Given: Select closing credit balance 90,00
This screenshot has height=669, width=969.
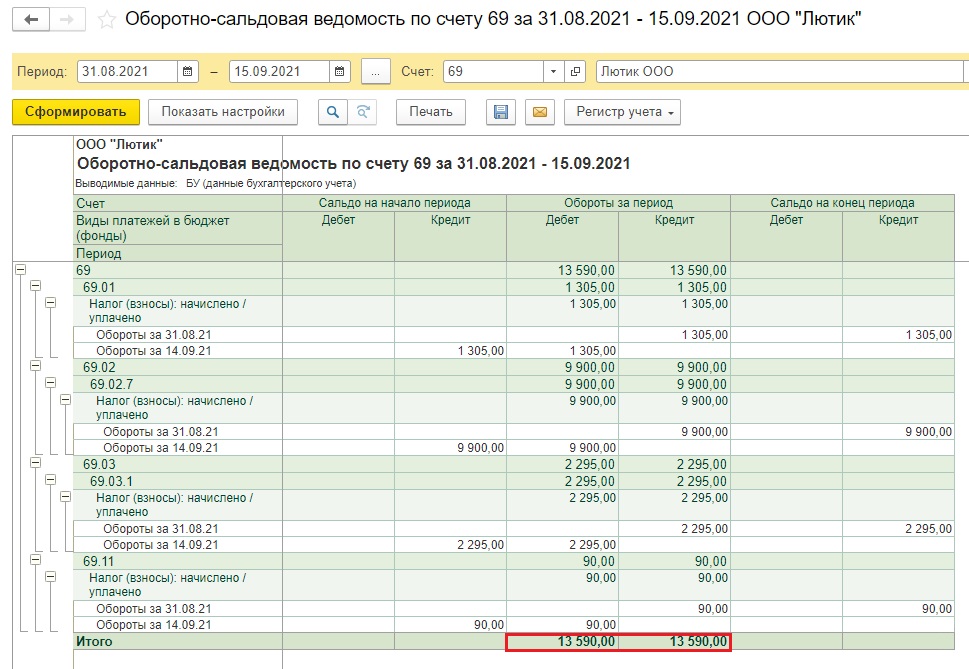Looking at the screenshot, I should click(x=898, y=609).
